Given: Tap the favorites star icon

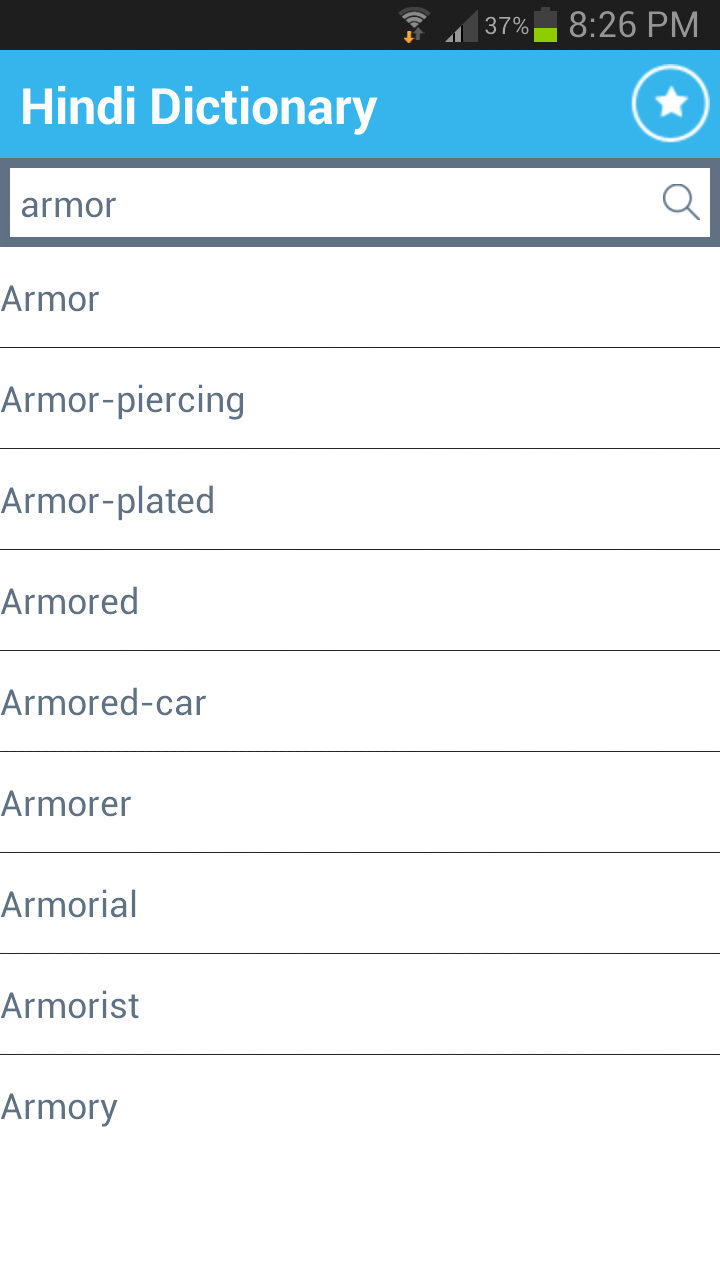Looking at the screenshot, I should [670, 103].
